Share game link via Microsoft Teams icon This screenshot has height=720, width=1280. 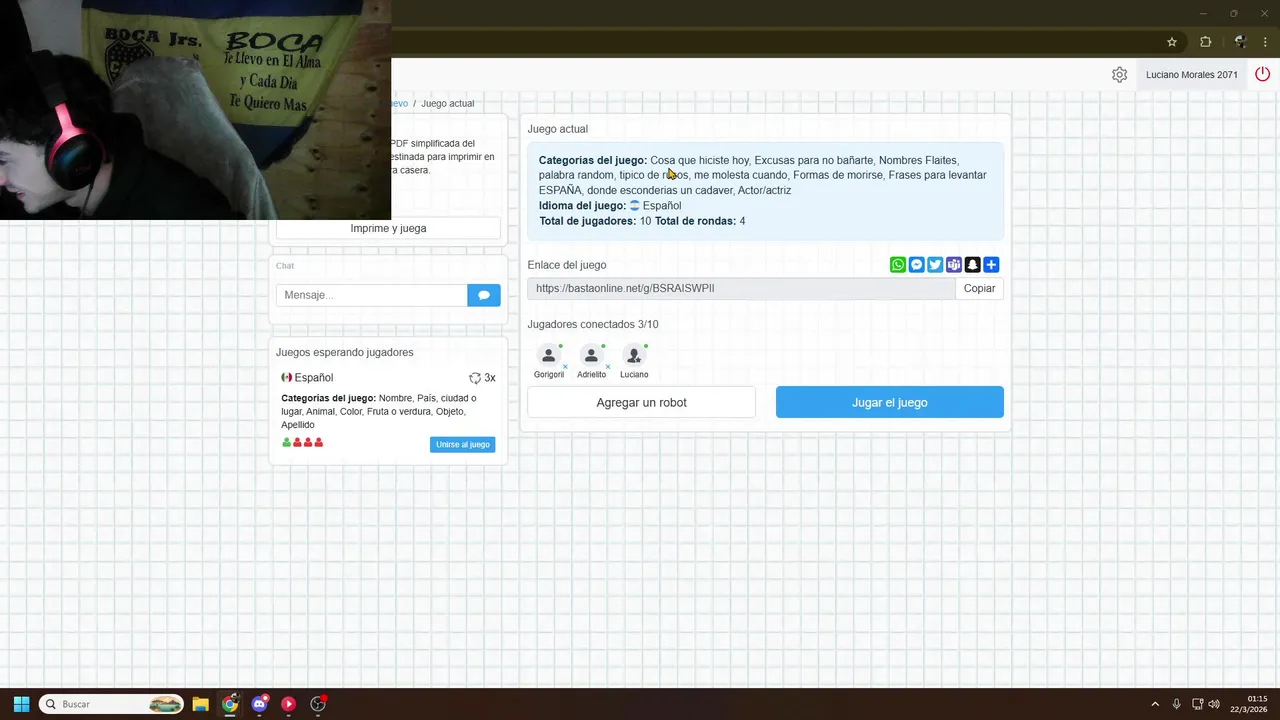(954, 265)
